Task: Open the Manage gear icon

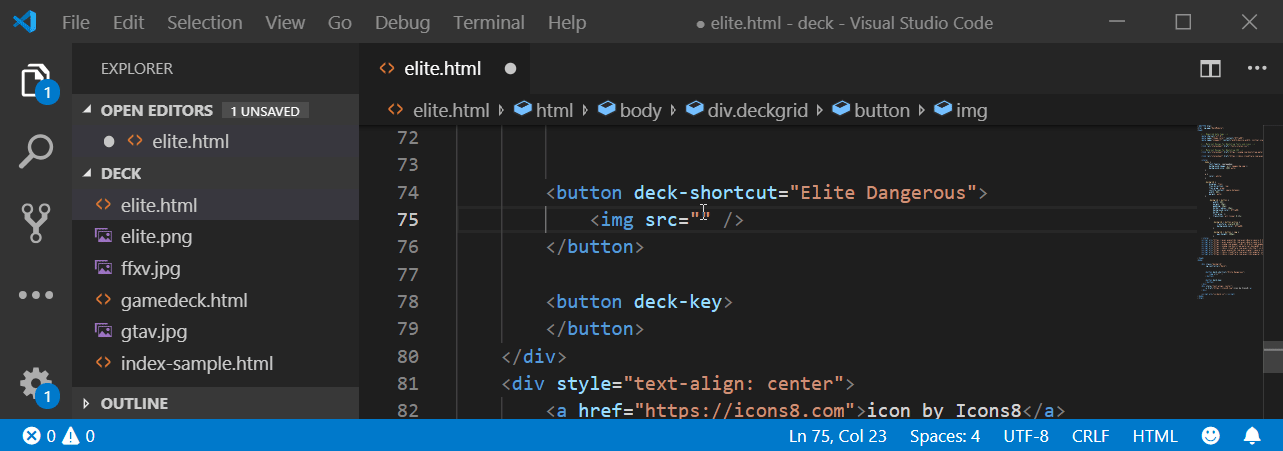Action: [x=36, y=383]
